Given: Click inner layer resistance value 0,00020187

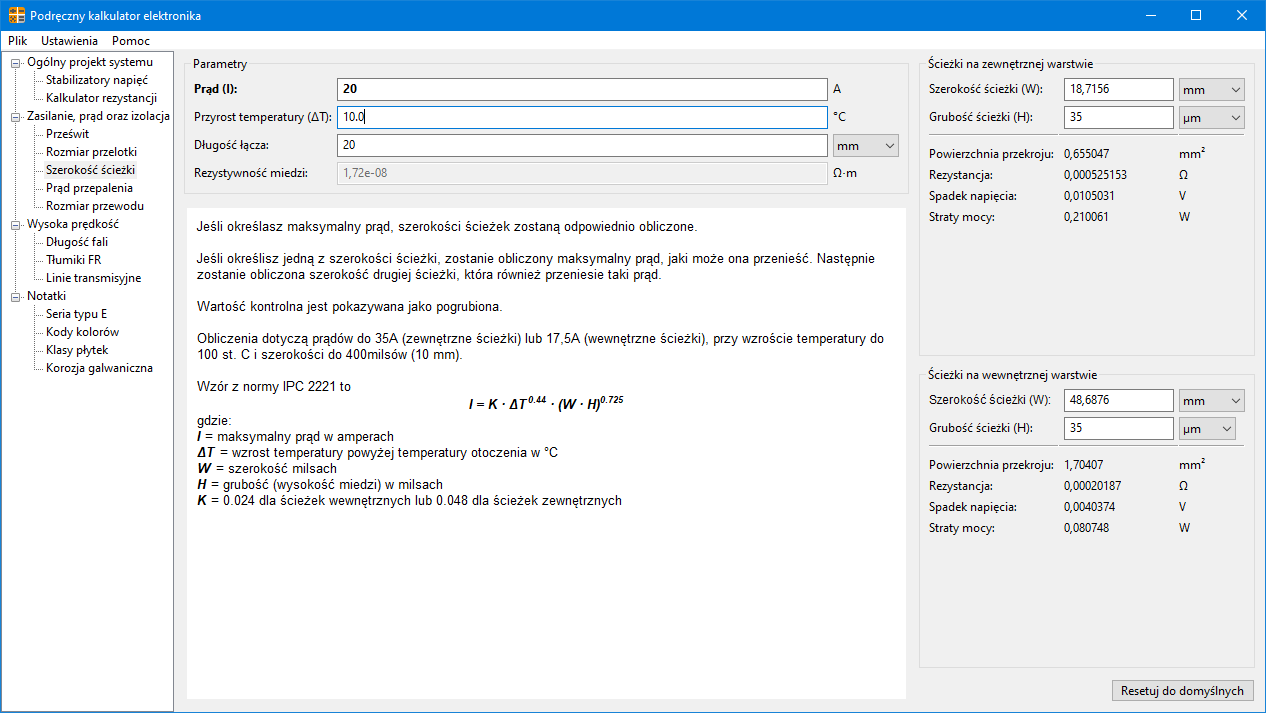Looking at the screenshot, I should point(1093,486).
